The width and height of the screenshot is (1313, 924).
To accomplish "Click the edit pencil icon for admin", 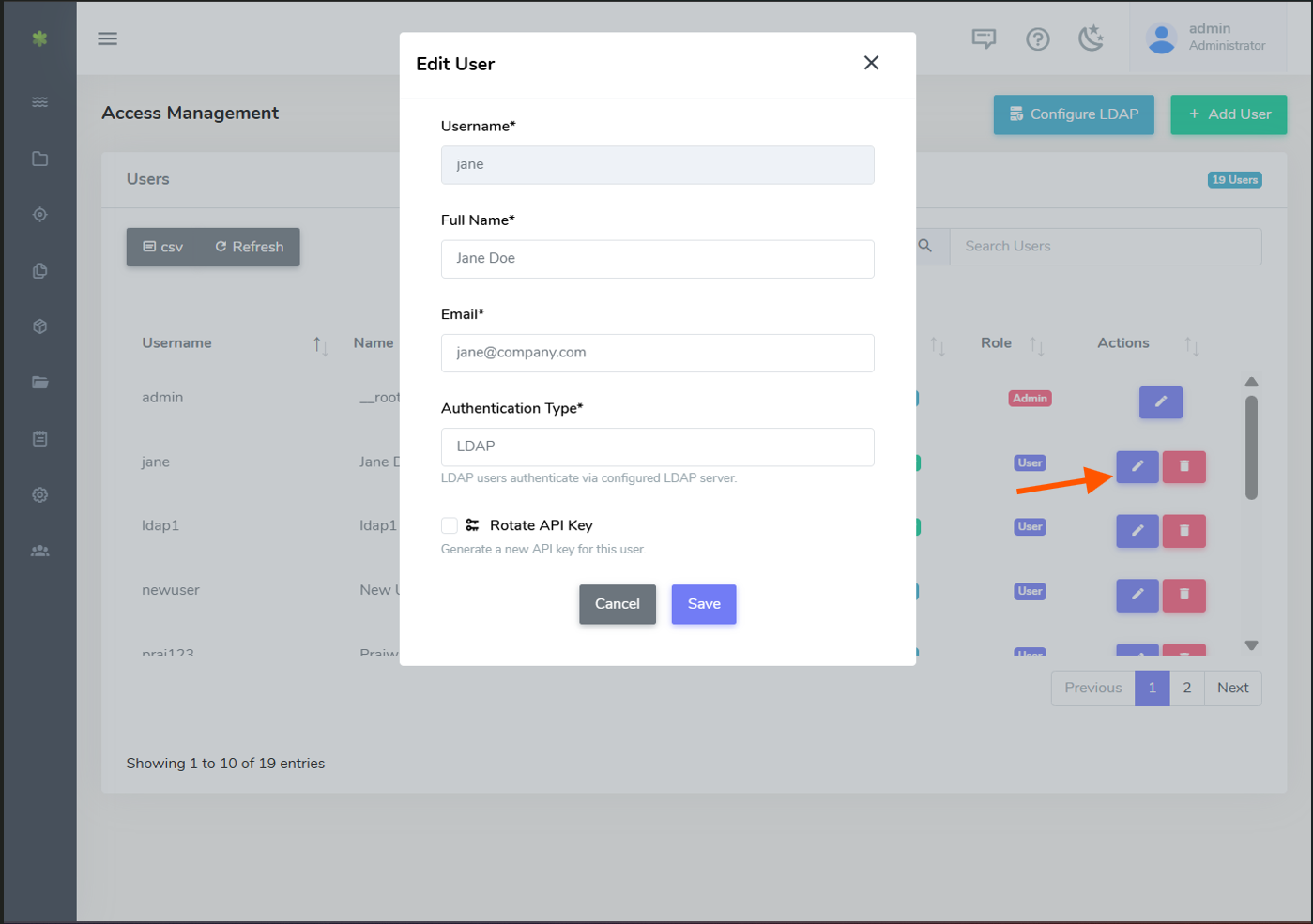I will point(1160,402).
